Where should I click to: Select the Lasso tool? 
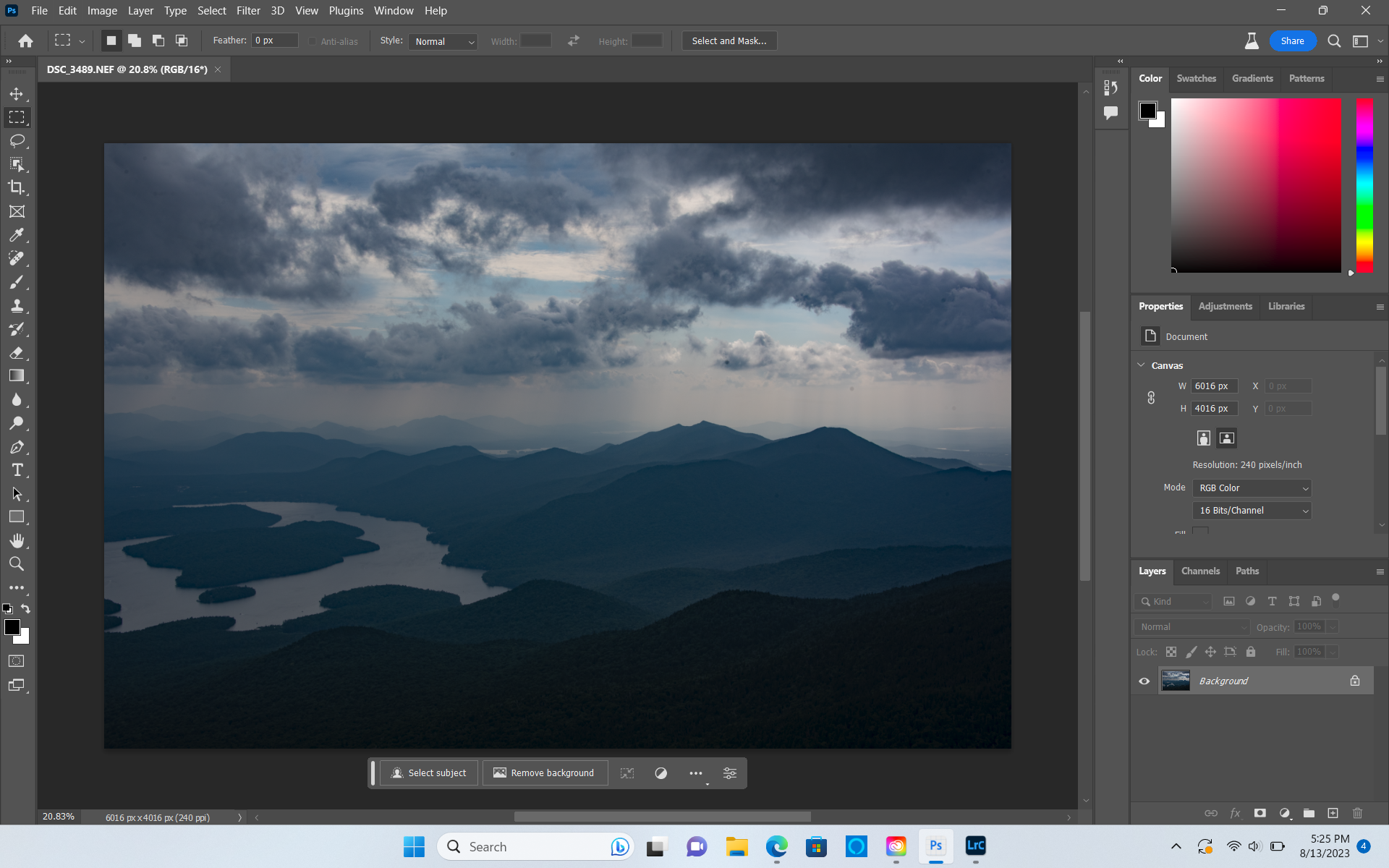(x=18, y=141)
